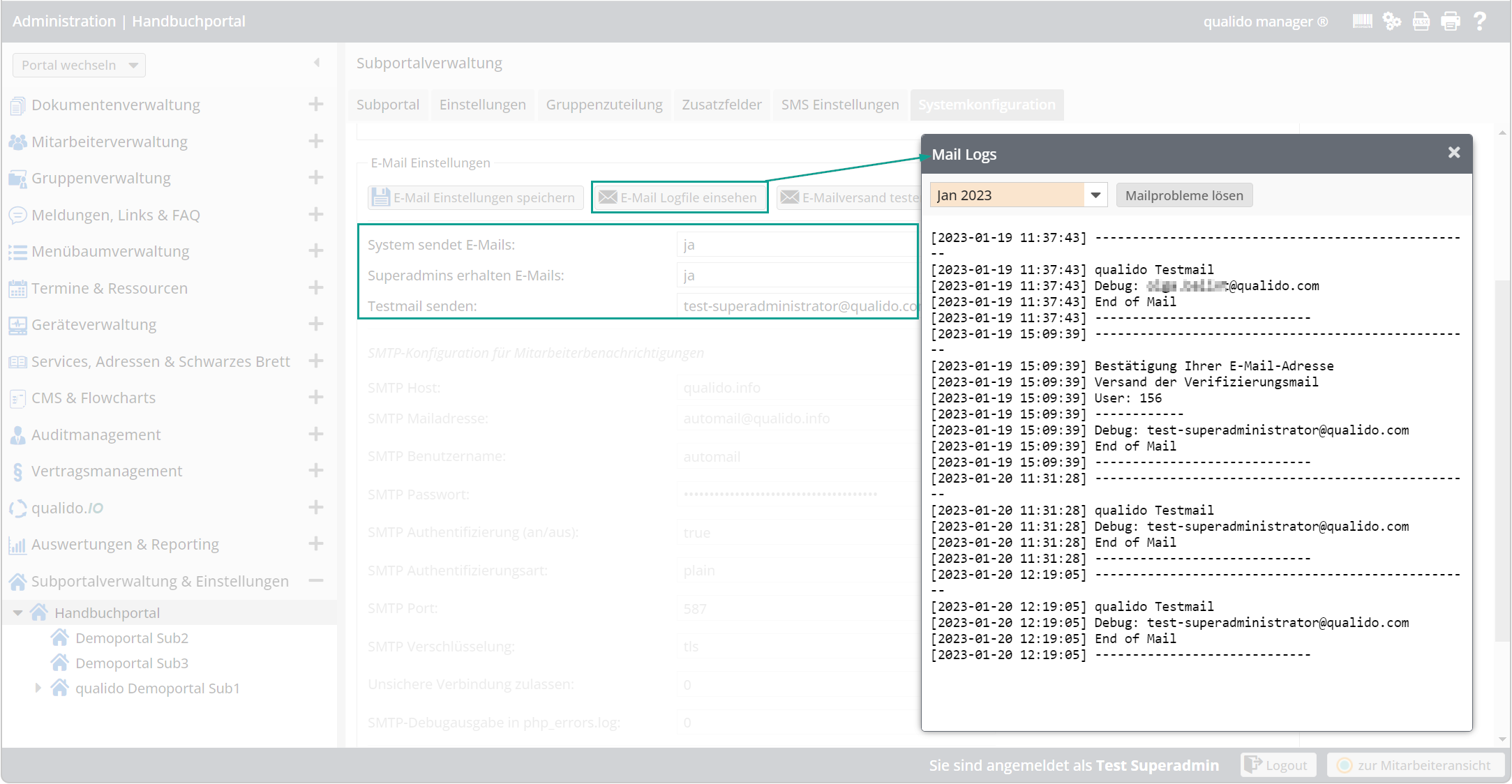Switch to the Einstellungen tab
The height and width of the screenshot is (784, 1512).
pos(483,105)
